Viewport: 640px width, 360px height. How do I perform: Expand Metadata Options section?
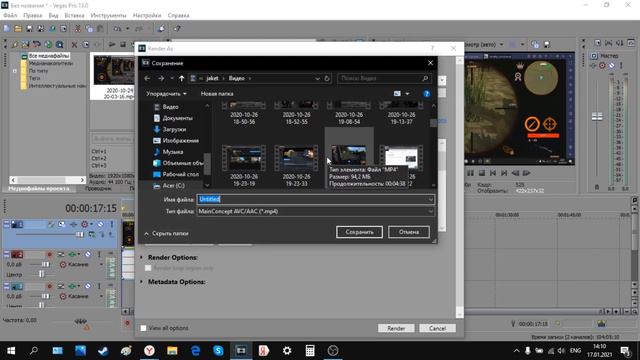point(142,282)
